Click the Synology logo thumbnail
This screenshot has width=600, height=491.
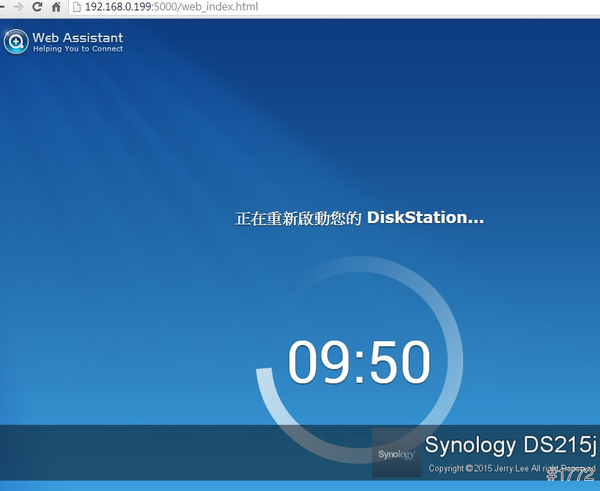click(395, 453)
